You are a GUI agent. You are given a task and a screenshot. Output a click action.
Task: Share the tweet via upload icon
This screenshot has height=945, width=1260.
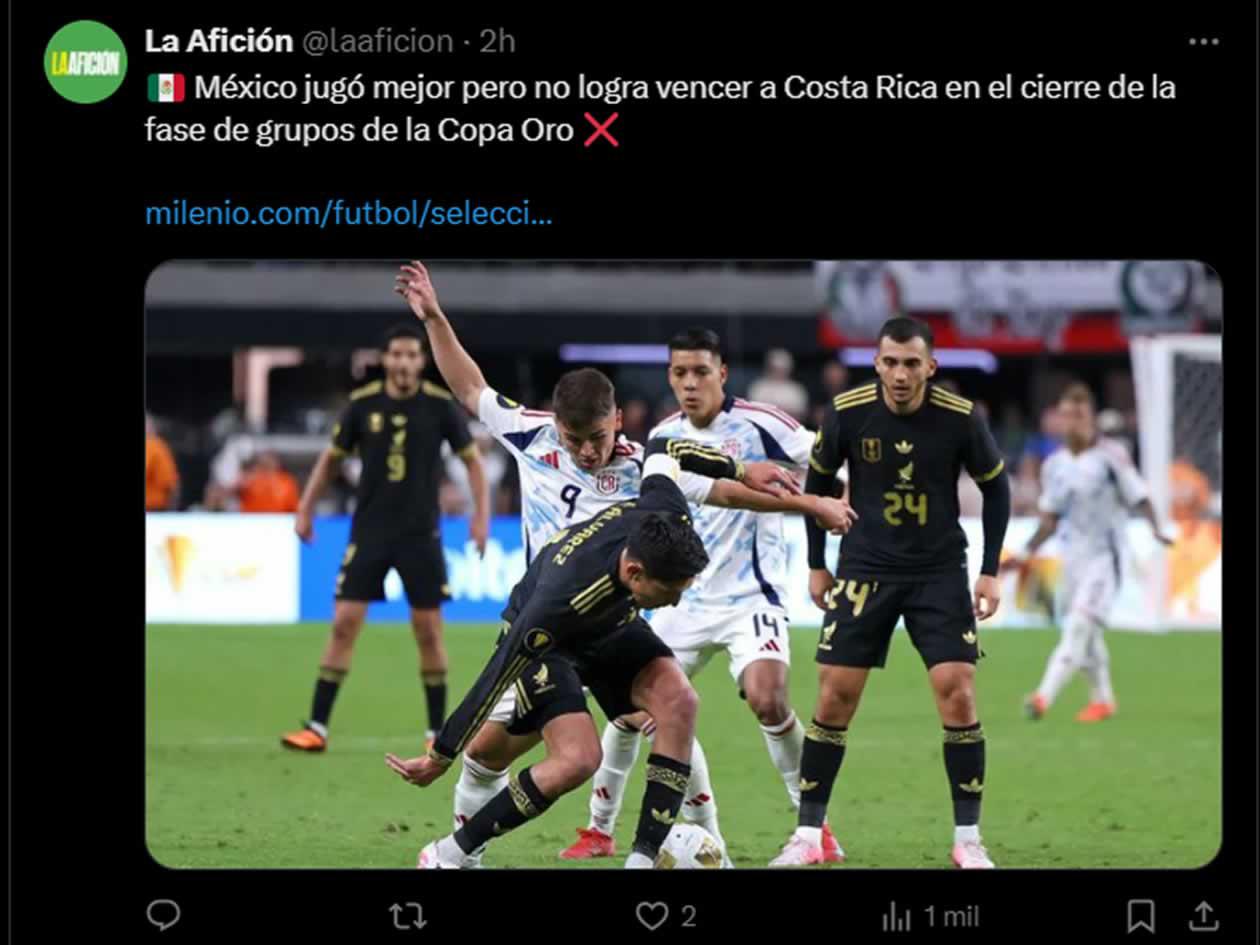pyautogui.click(x=1203, y=916)
